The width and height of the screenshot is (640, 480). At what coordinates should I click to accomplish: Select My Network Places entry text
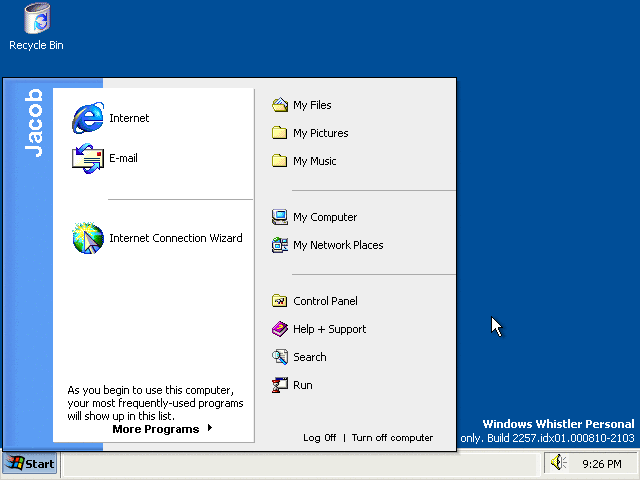[x=338, y=245]
